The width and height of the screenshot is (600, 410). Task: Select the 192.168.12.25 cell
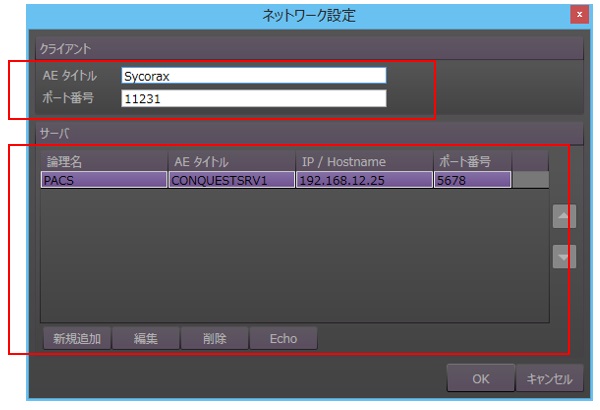pos(364,180)
